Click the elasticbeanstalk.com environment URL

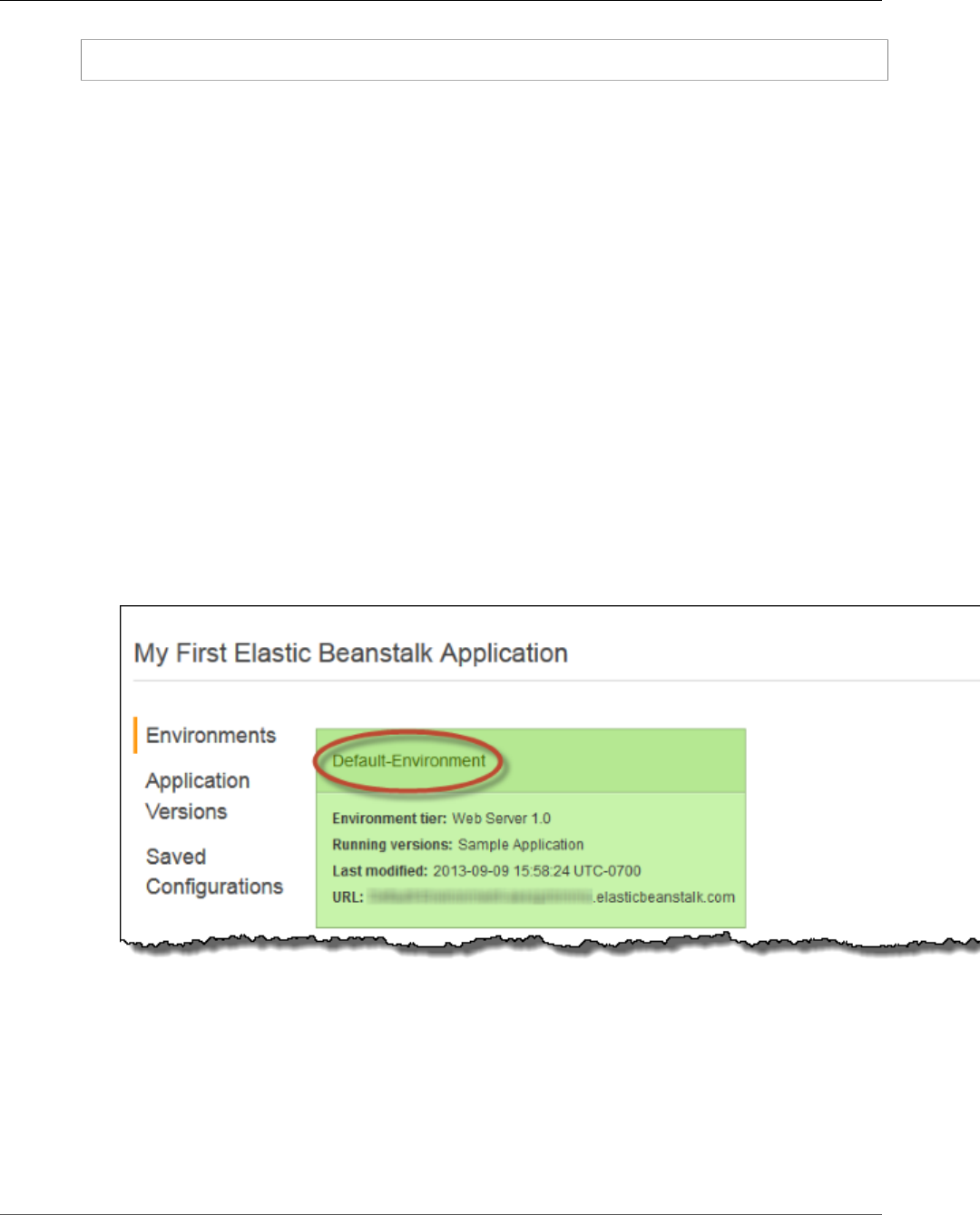point(552,897)
